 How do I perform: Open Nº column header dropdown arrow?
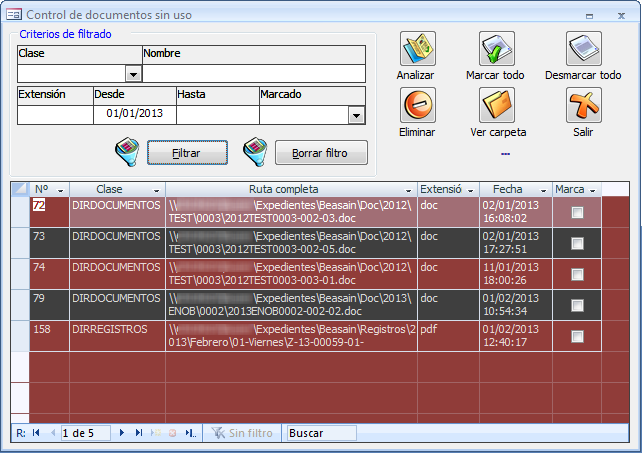(61, 190)
